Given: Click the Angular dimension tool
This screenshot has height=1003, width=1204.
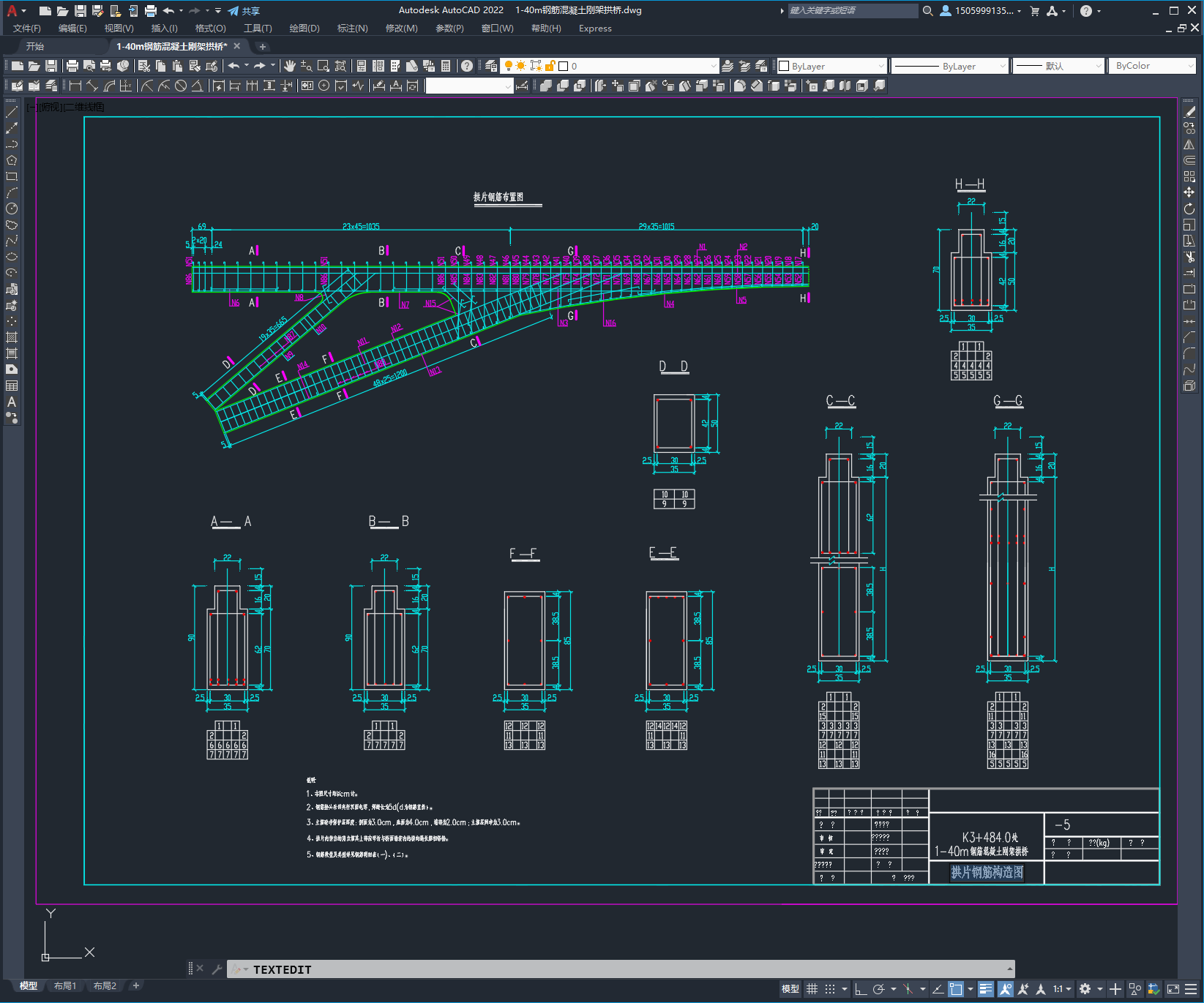Looking at the screenshot, I should pos(198,86).
